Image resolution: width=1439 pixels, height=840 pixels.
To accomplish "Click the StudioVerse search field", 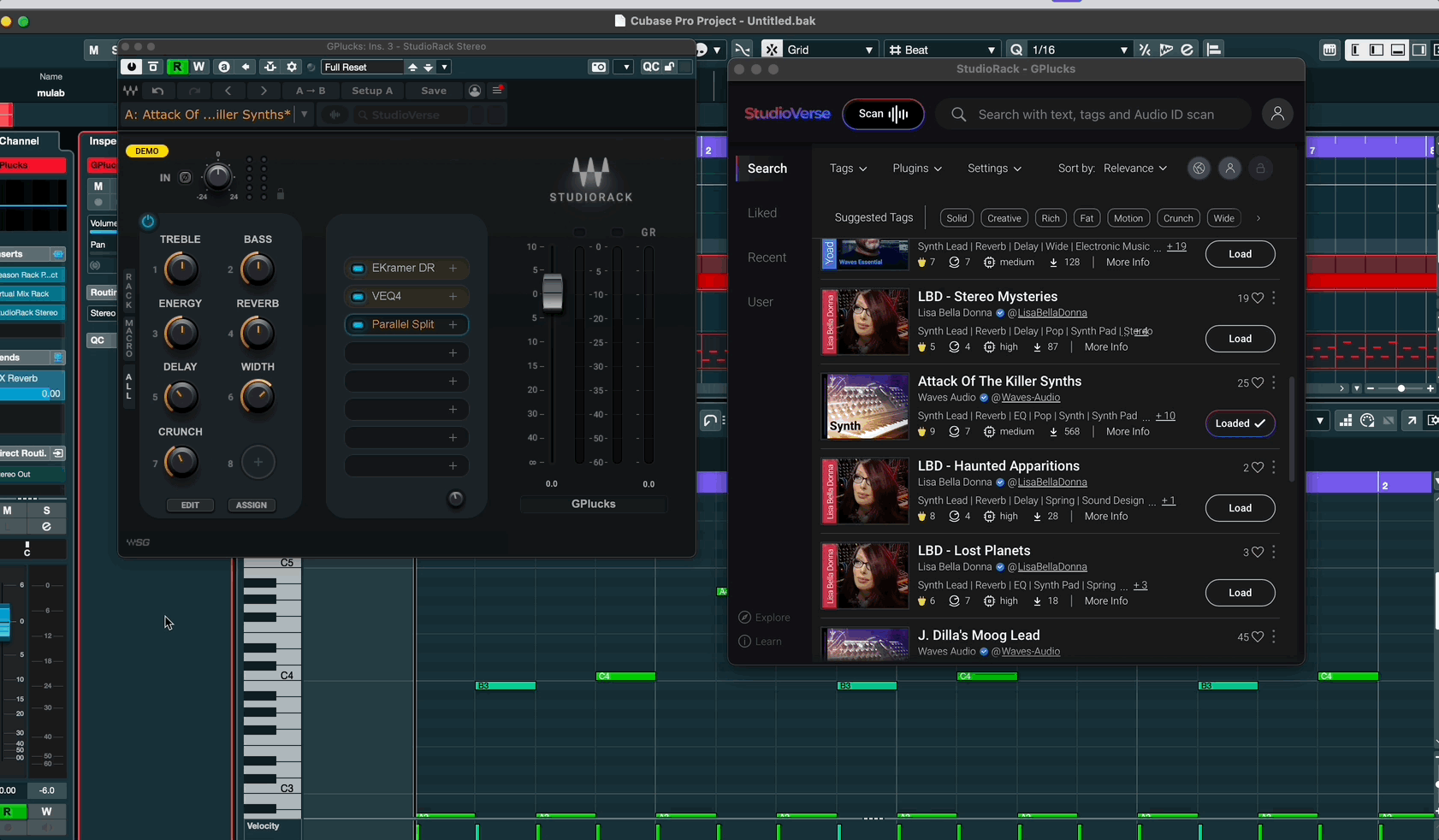I will point(1093,114).
